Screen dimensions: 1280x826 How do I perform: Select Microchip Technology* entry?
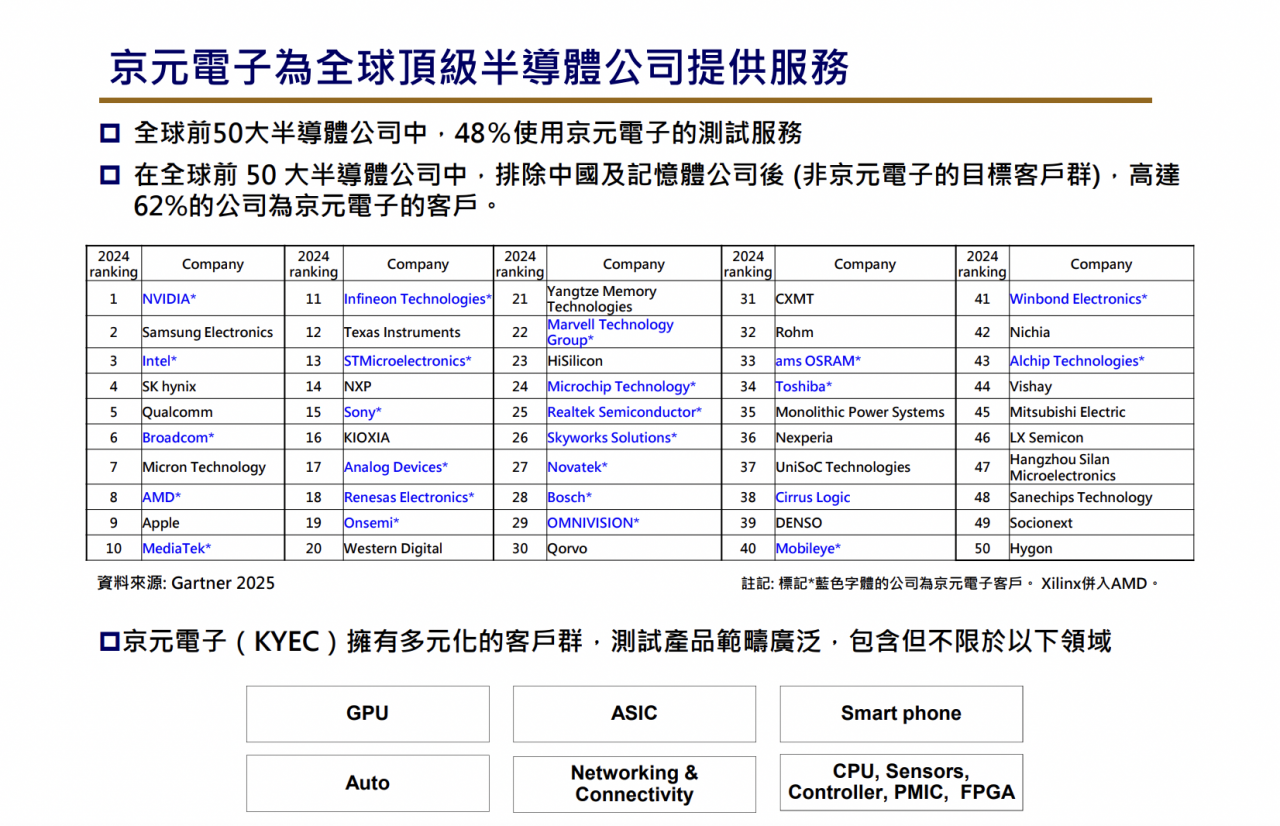(633, 387)
